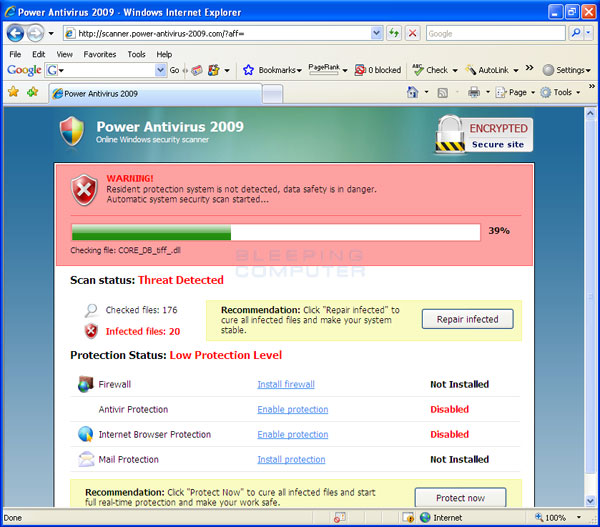Open the Favorites menu
Image resolution: width=600 pixels, height=527 pixels.
pyautogui.click(x=99, y=54)
